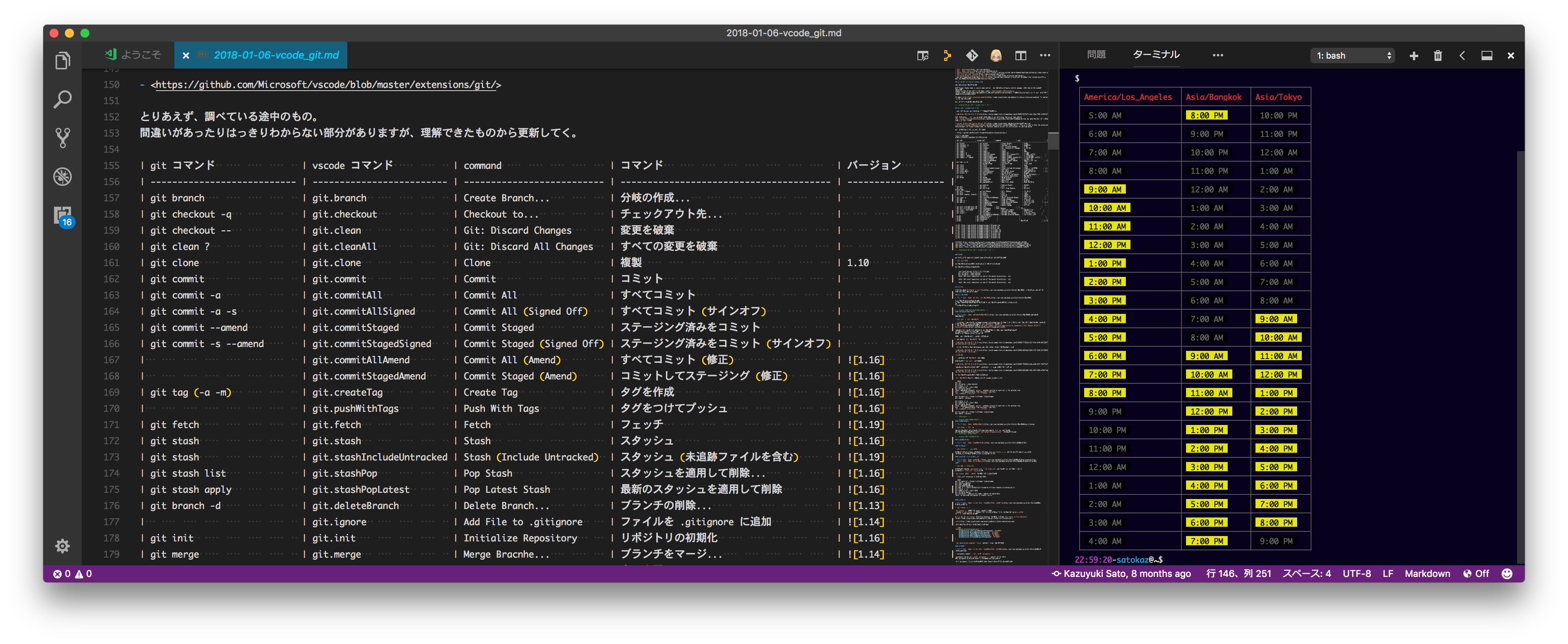Click the 'Add File to .gitignore' cell
Screen dimensions: 1568x644
tap(523, 522)
